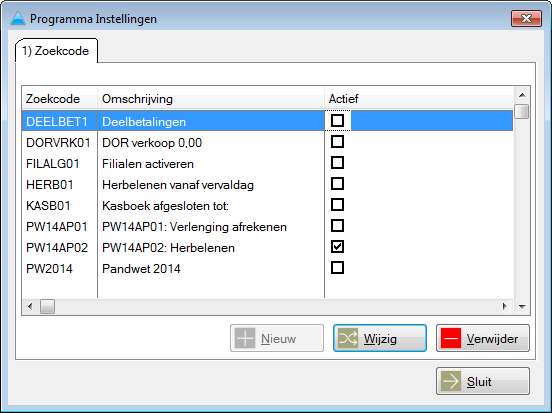Click the arrow icon on Sluit button

(451, 381)
